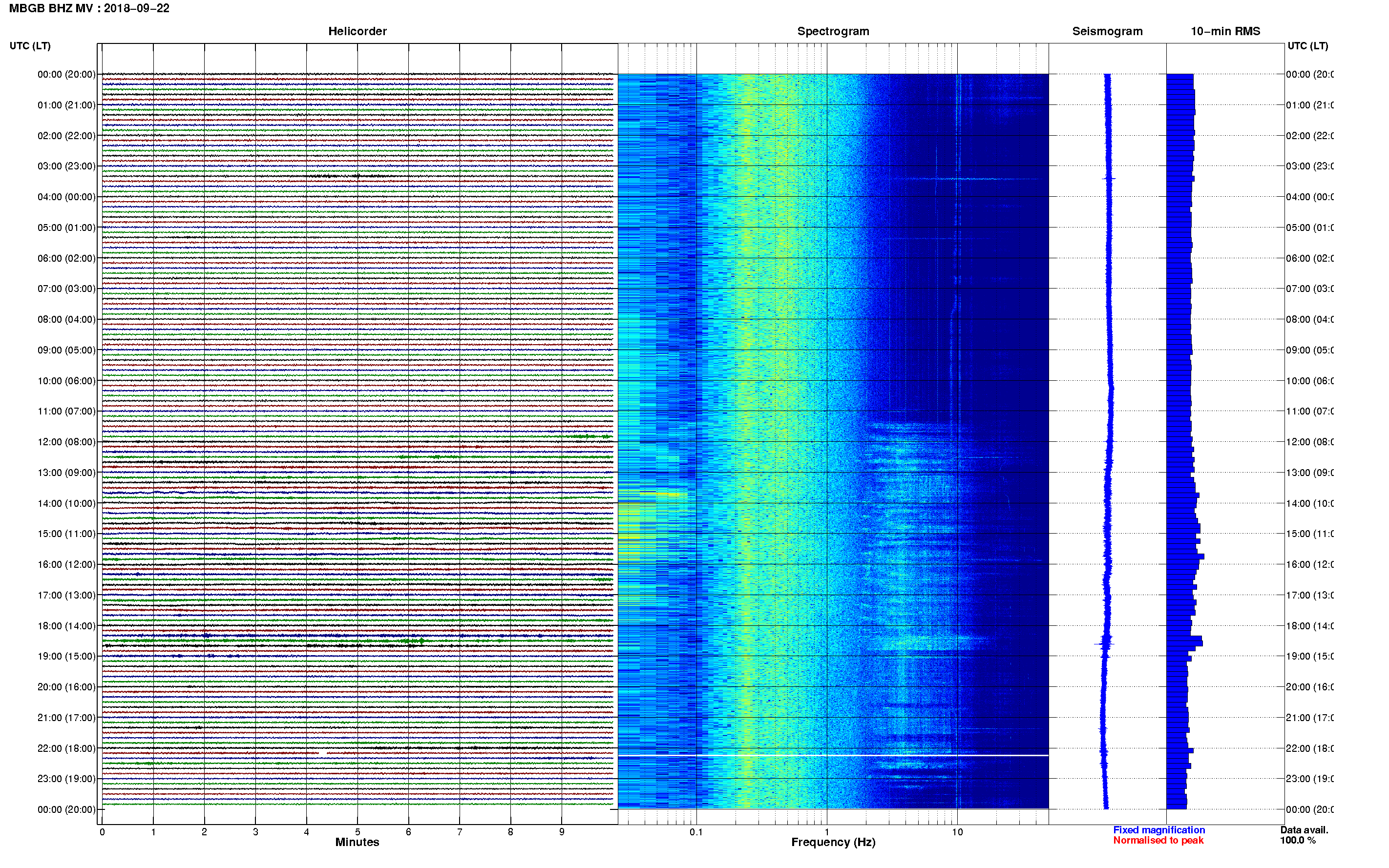Click the white data-gap line in spectrogram
Viewport: 1389px width, 868px height.
coord(833,756)
